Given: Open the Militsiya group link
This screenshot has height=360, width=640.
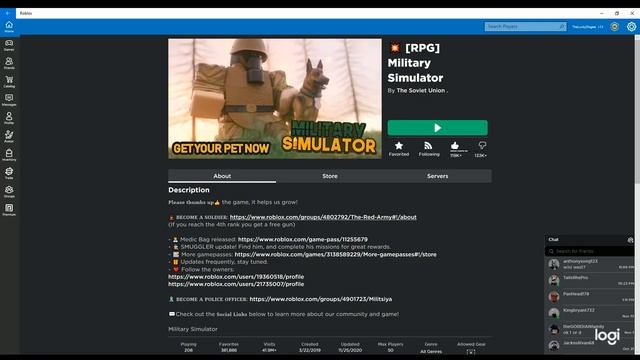Looking at the screenshot, I should click(x=320, y=299).
